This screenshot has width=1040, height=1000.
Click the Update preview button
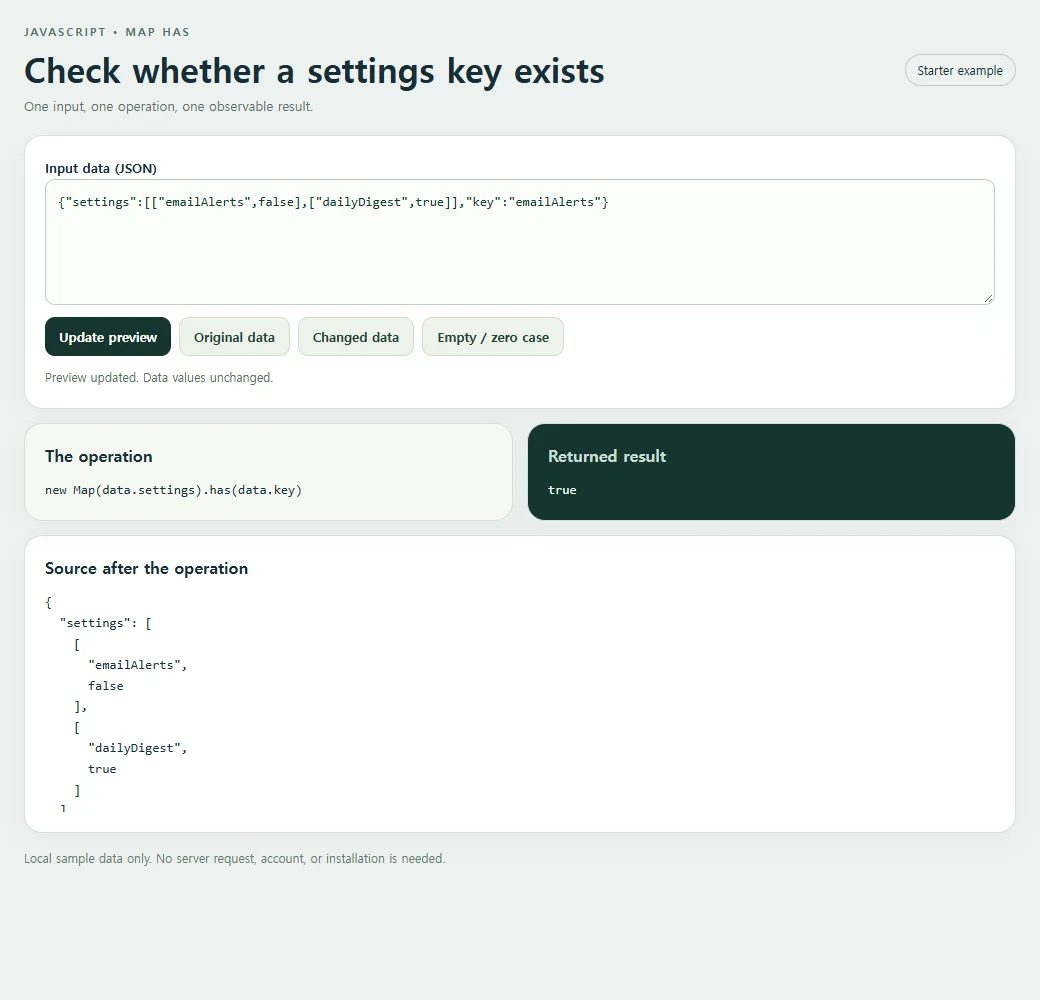tap(108, 337)
